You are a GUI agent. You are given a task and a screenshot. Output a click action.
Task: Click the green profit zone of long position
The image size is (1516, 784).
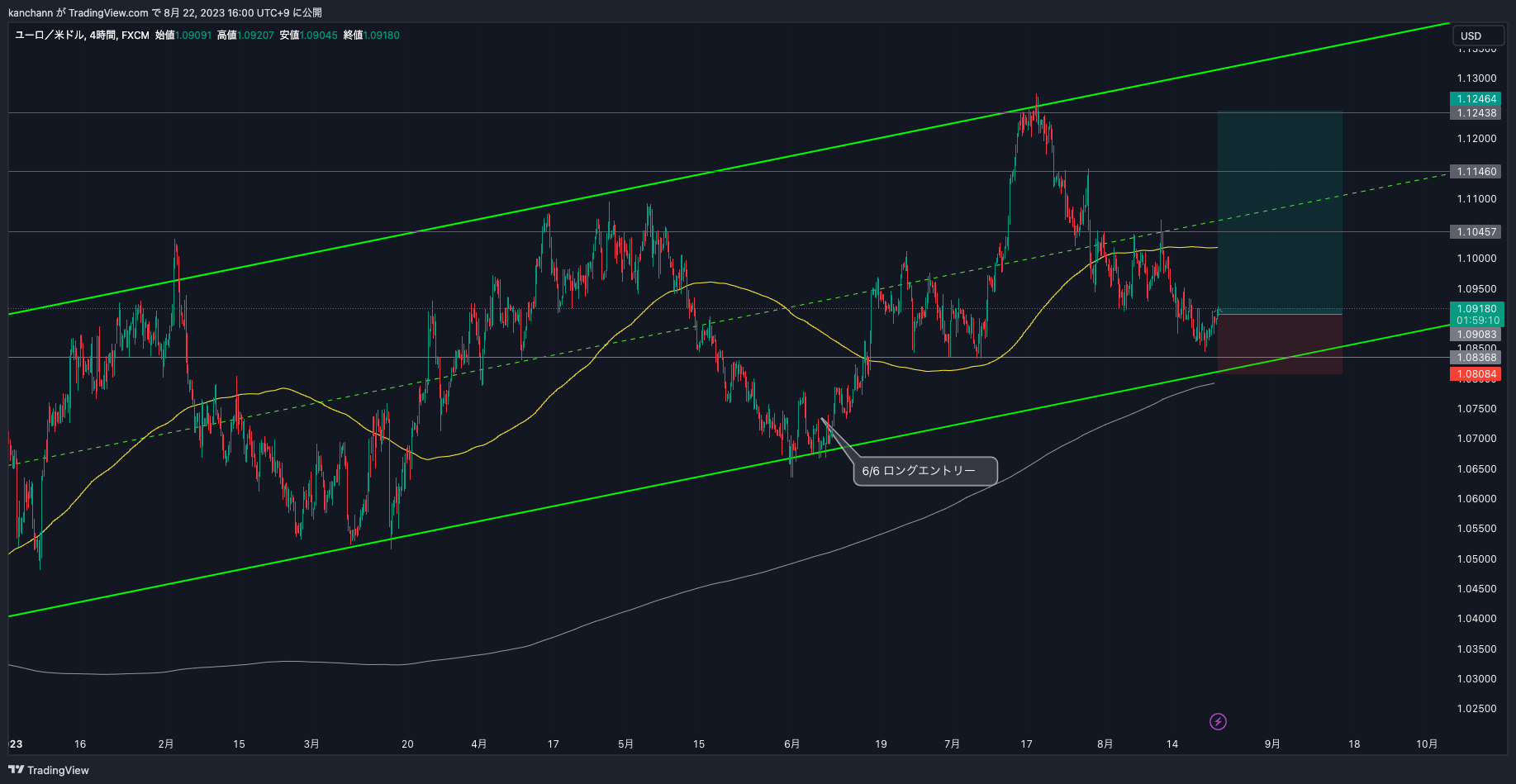[x=1280, y=213]
